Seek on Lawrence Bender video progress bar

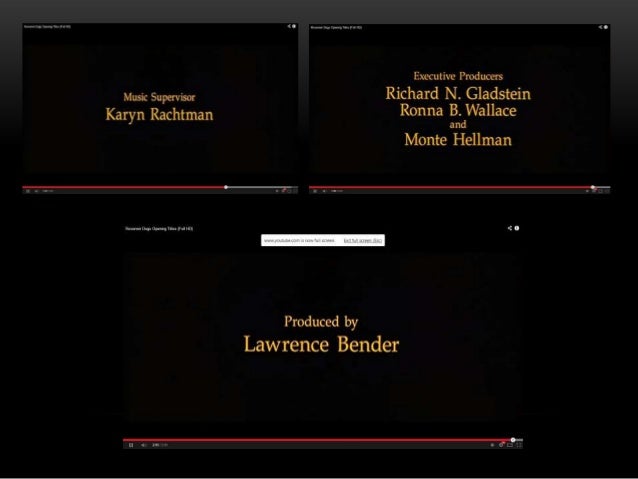[x=323, y=440]
